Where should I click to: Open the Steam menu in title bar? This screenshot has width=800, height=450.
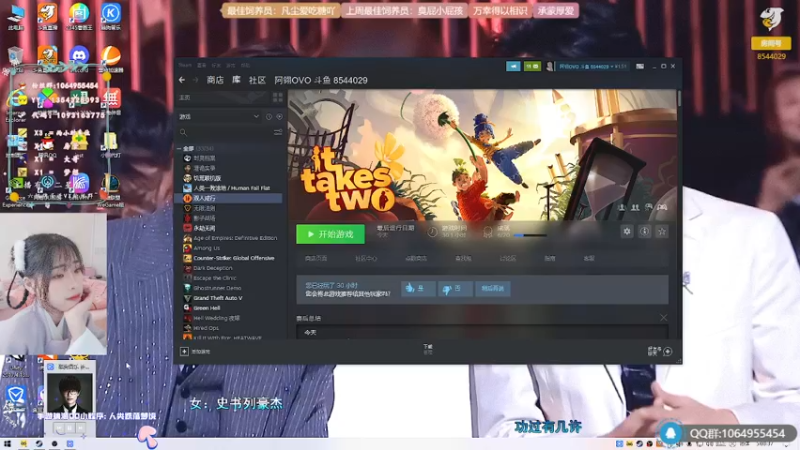pos(185,65)
